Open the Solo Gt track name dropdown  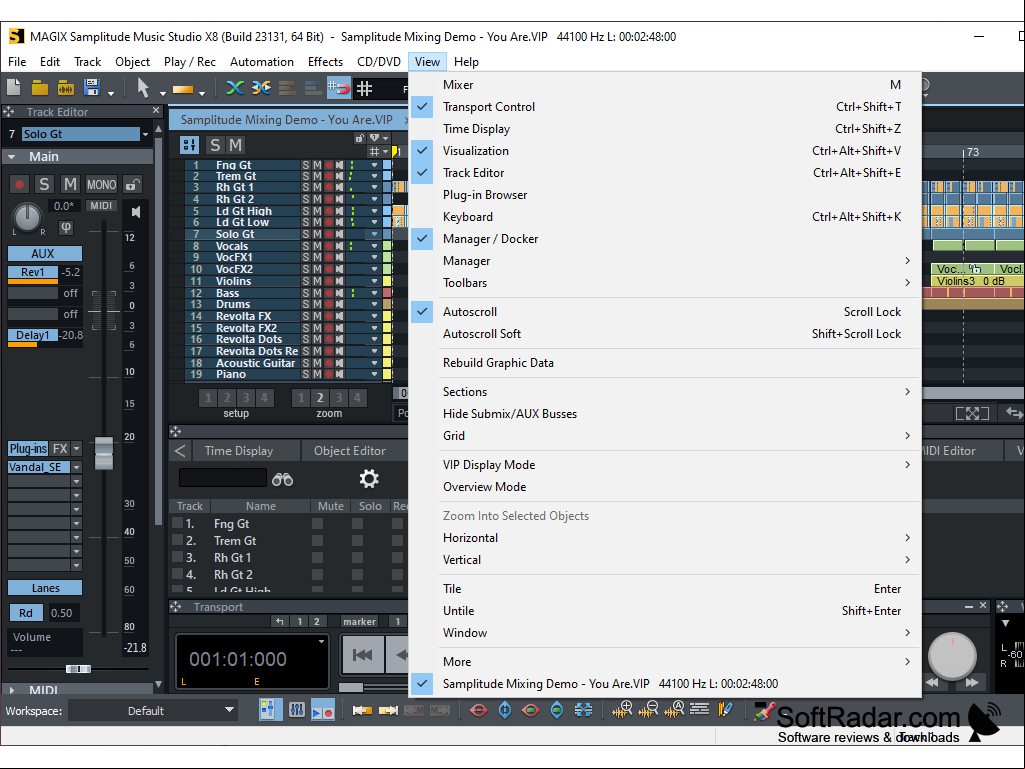coord(145,134)
